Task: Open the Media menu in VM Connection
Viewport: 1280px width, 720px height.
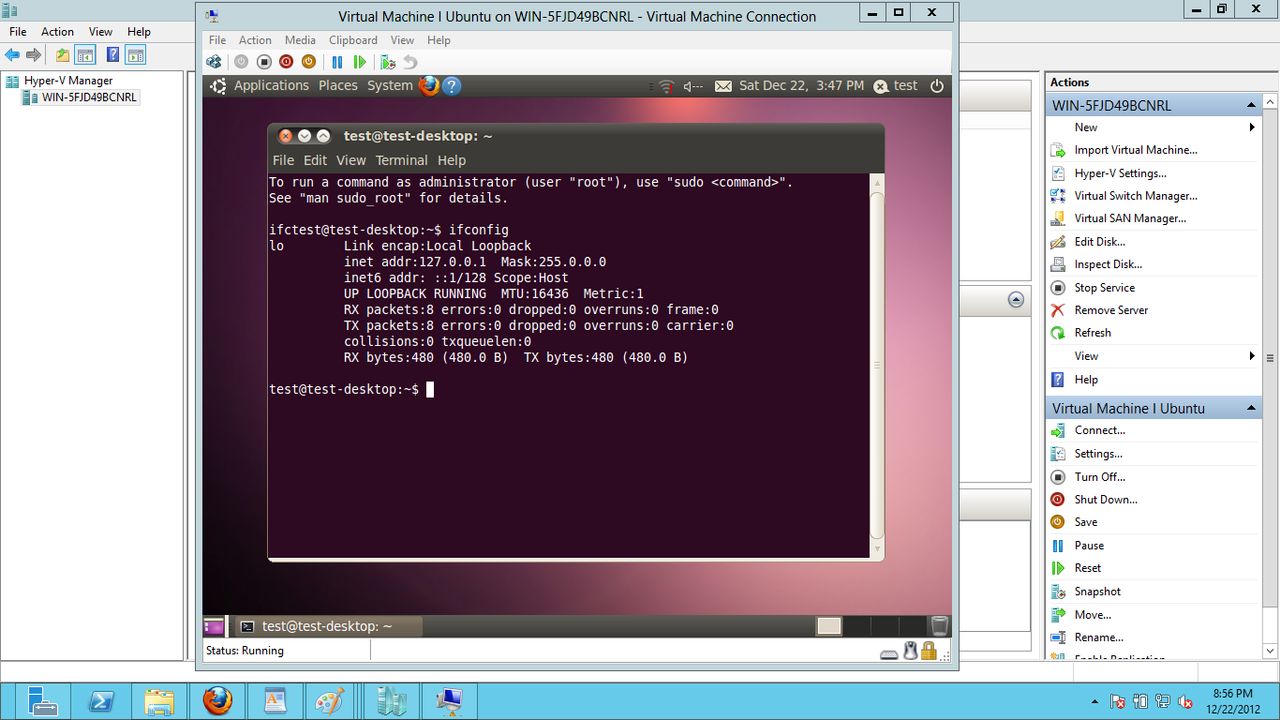Action: click(x=300, y=40)
